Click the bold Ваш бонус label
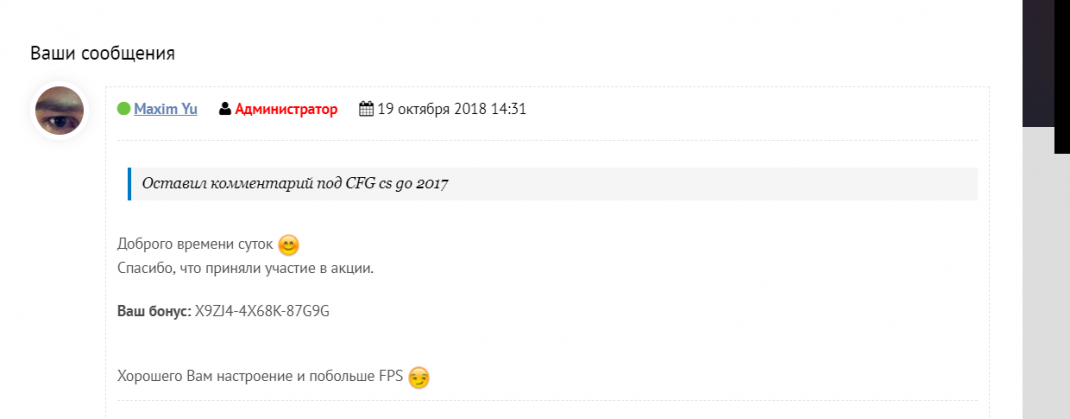 click(x=154, y=311)
